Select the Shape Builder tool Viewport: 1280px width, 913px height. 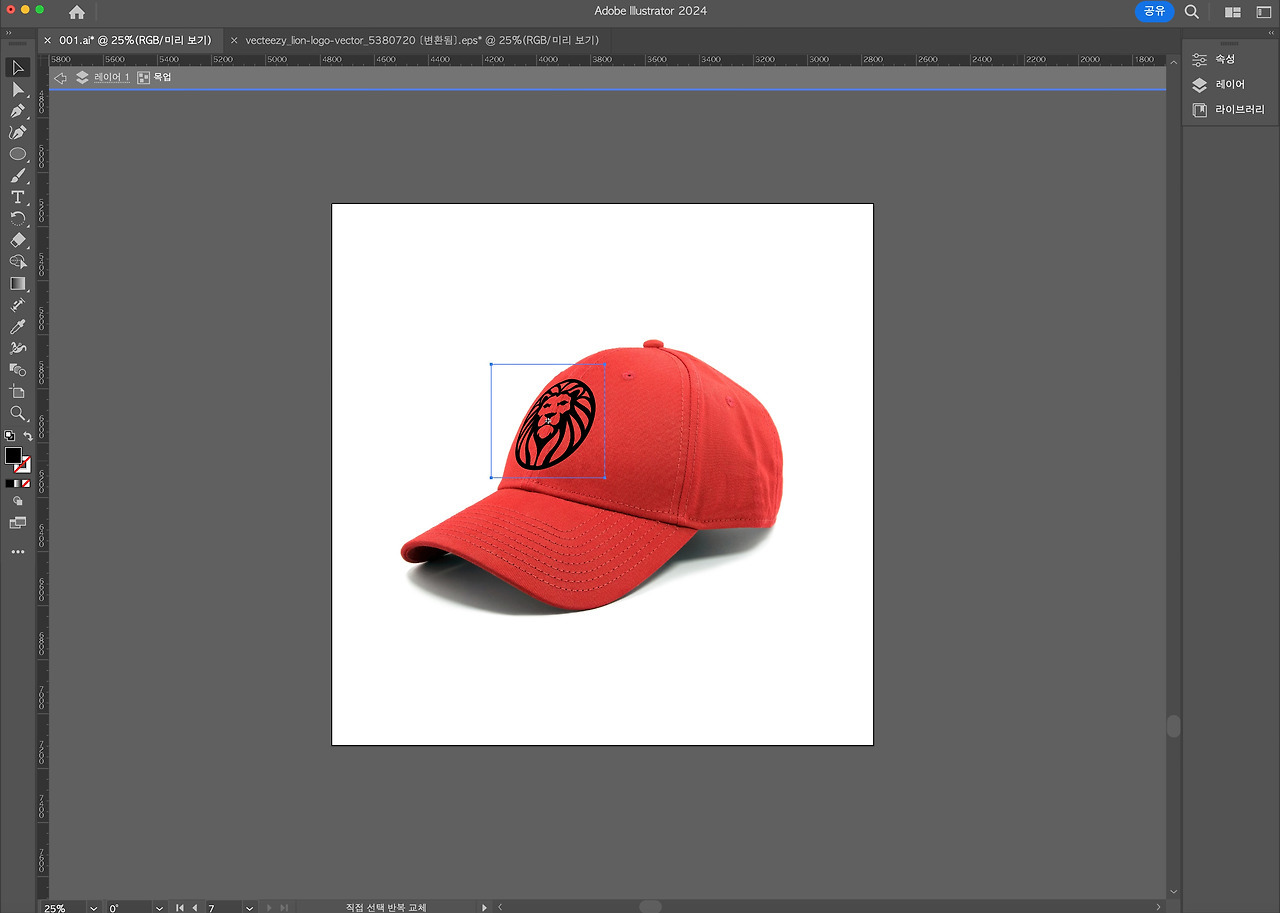pos(17,262)
